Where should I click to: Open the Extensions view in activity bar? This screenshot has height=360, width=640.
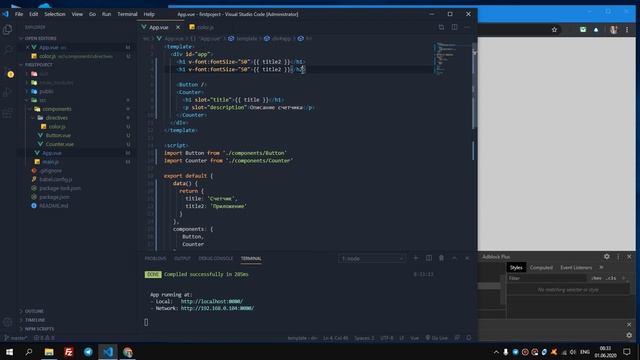(7, 113)
